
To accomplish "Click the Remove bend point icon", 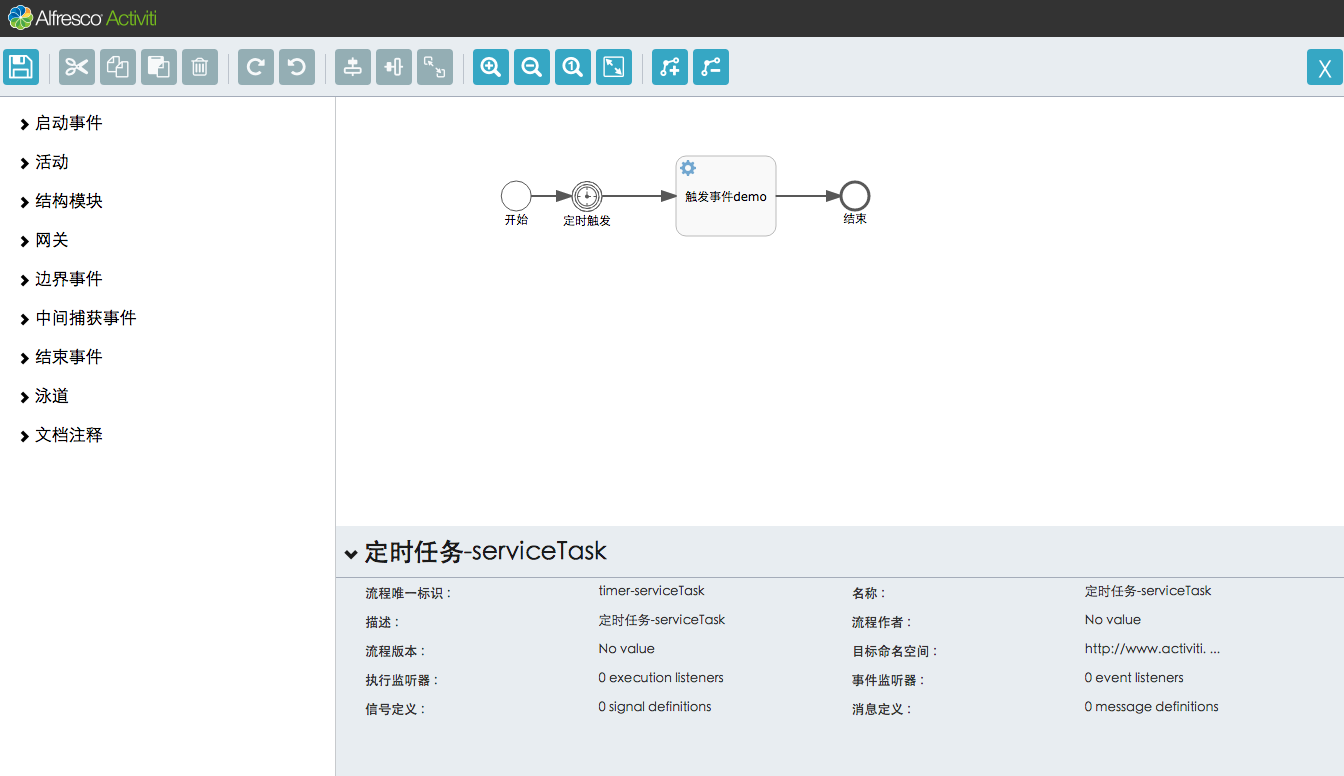I will click(711, 67).
